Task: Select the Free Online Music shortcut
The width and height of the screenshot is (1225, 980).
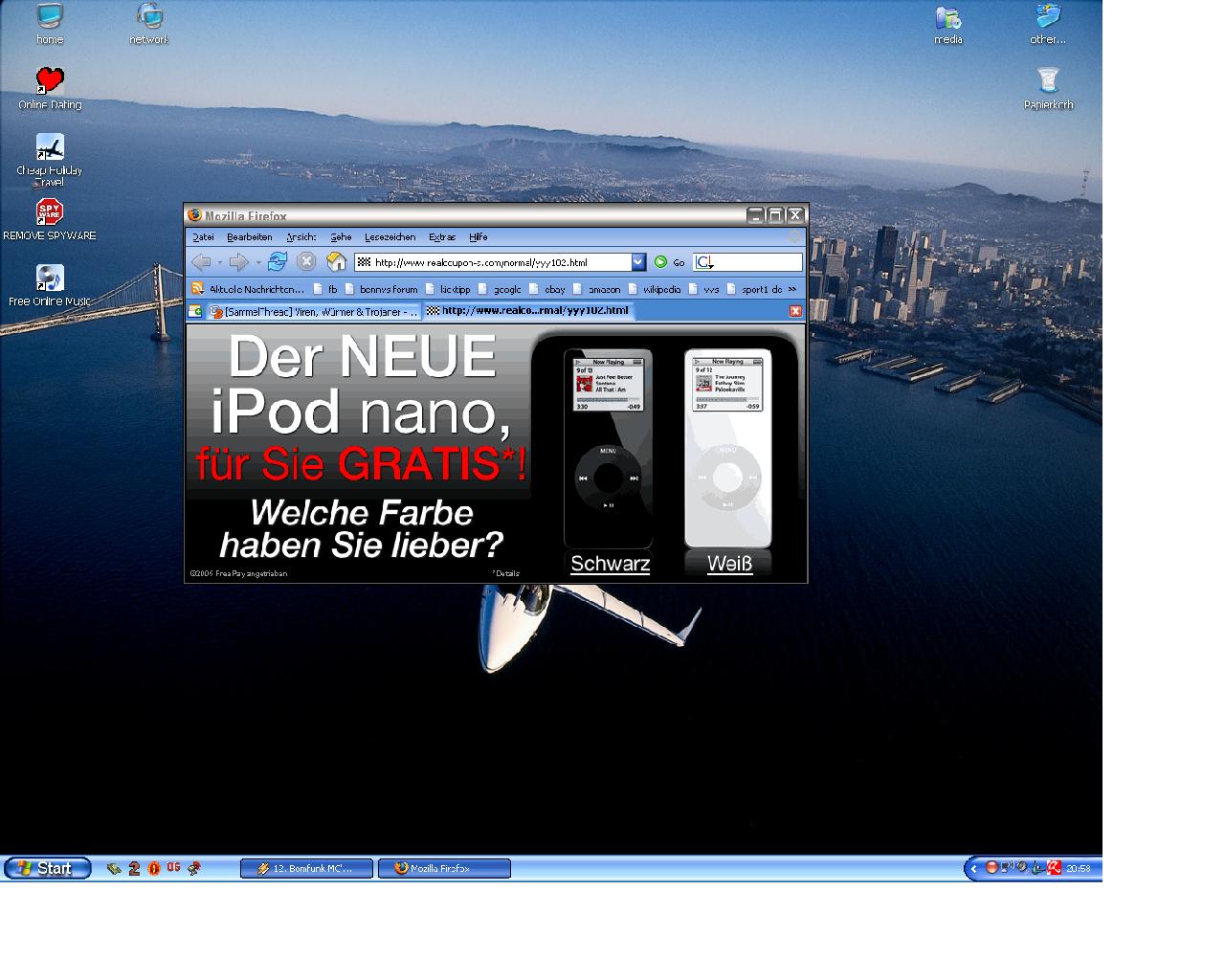Action: [x=50, y=285]
